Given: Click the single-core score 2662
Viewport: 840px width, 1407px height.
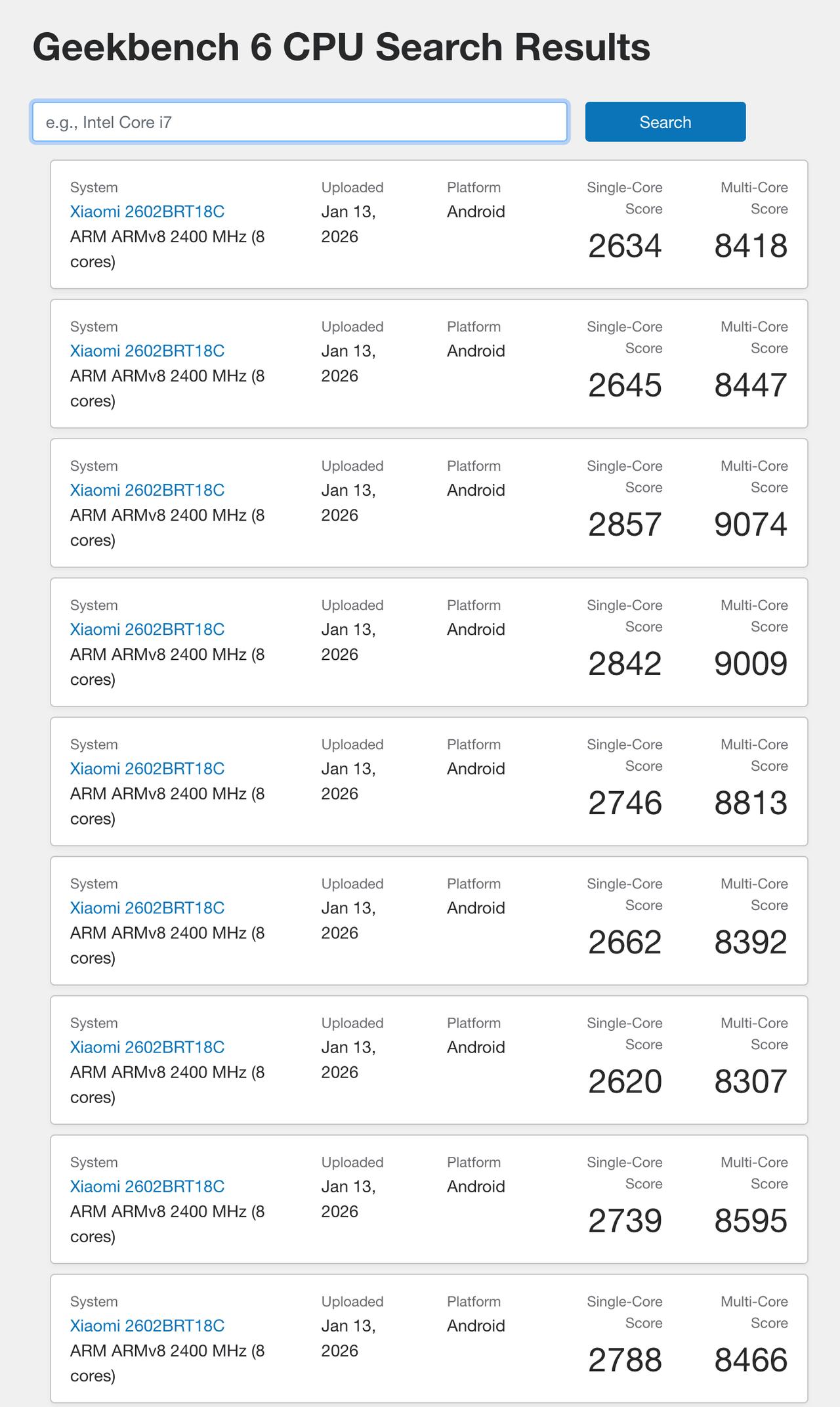Looking at the screenshot, I should (x=625, y=942).
